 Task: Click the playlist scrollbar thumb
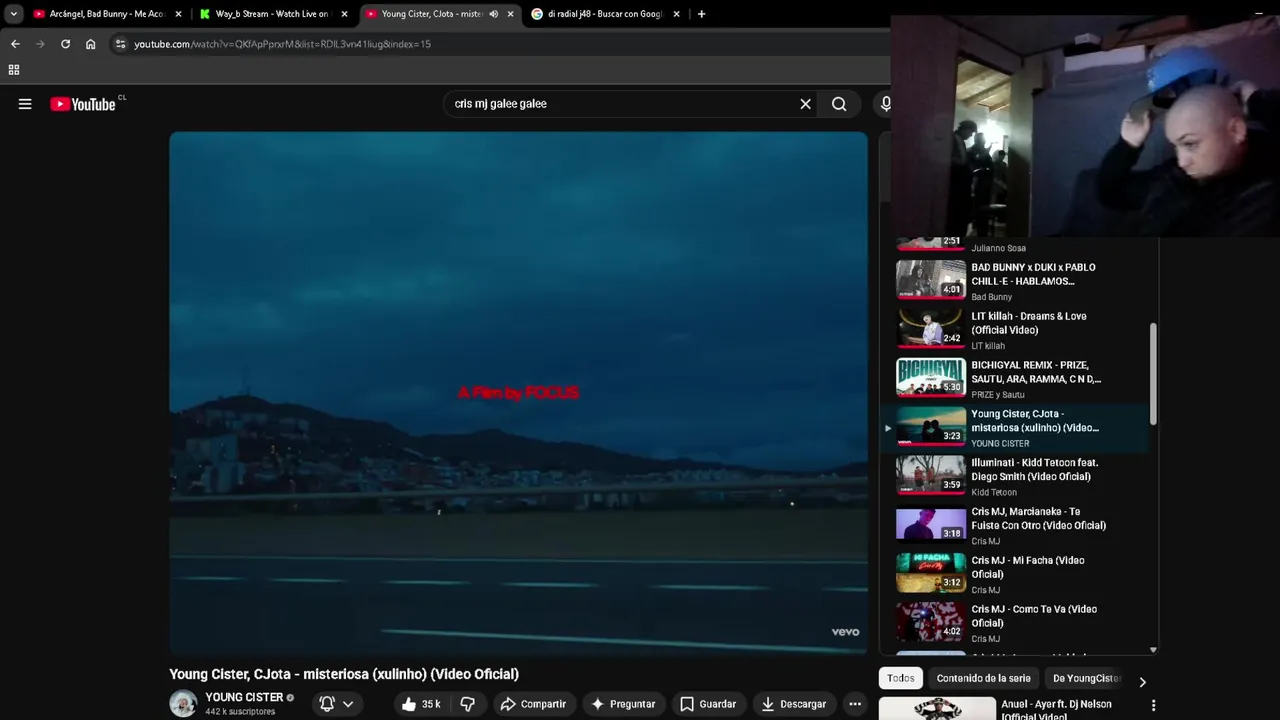(x=1153, y=373)
